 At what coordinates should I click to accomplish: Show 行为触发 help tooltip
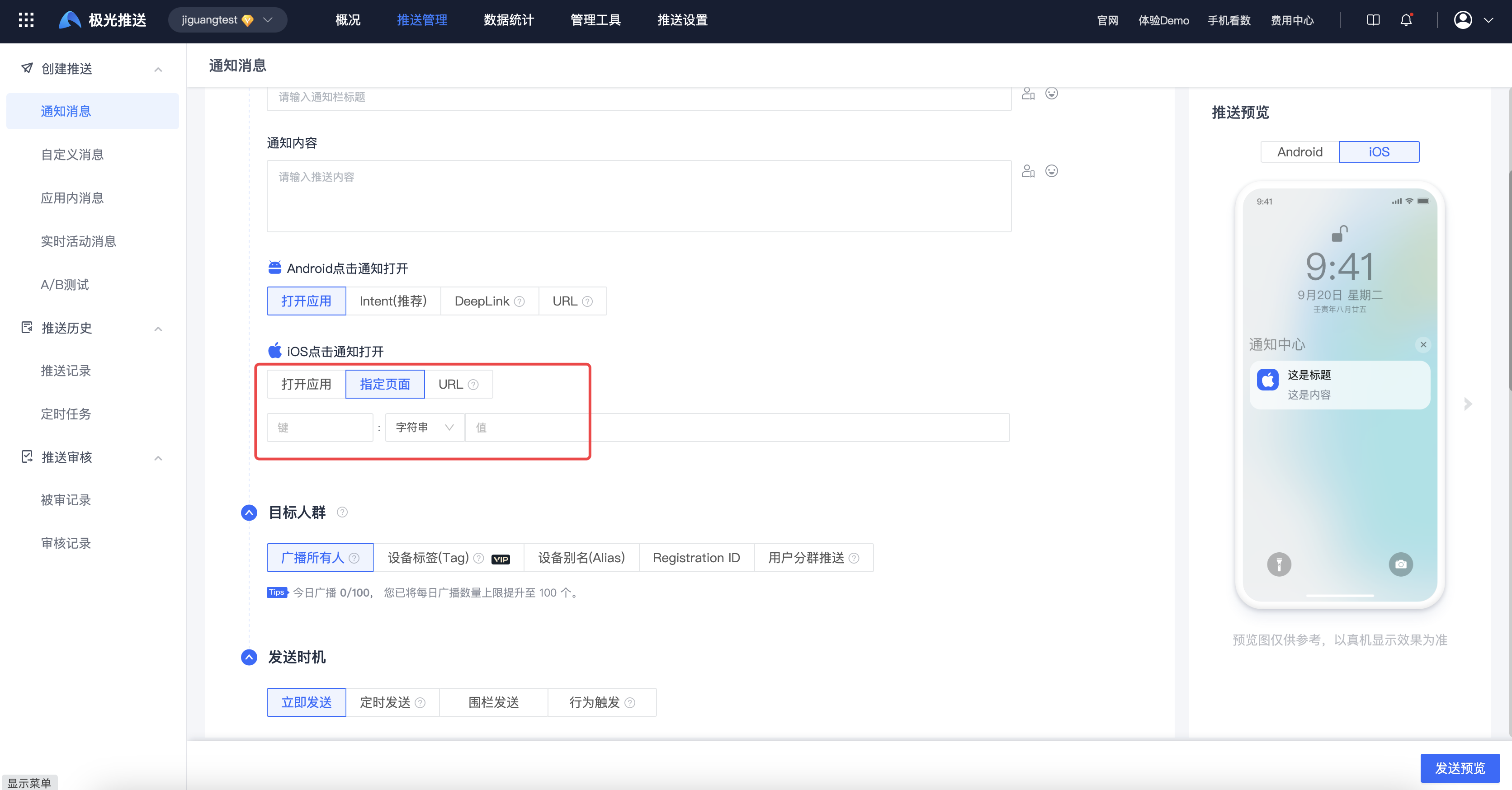(x=630, y=703)
